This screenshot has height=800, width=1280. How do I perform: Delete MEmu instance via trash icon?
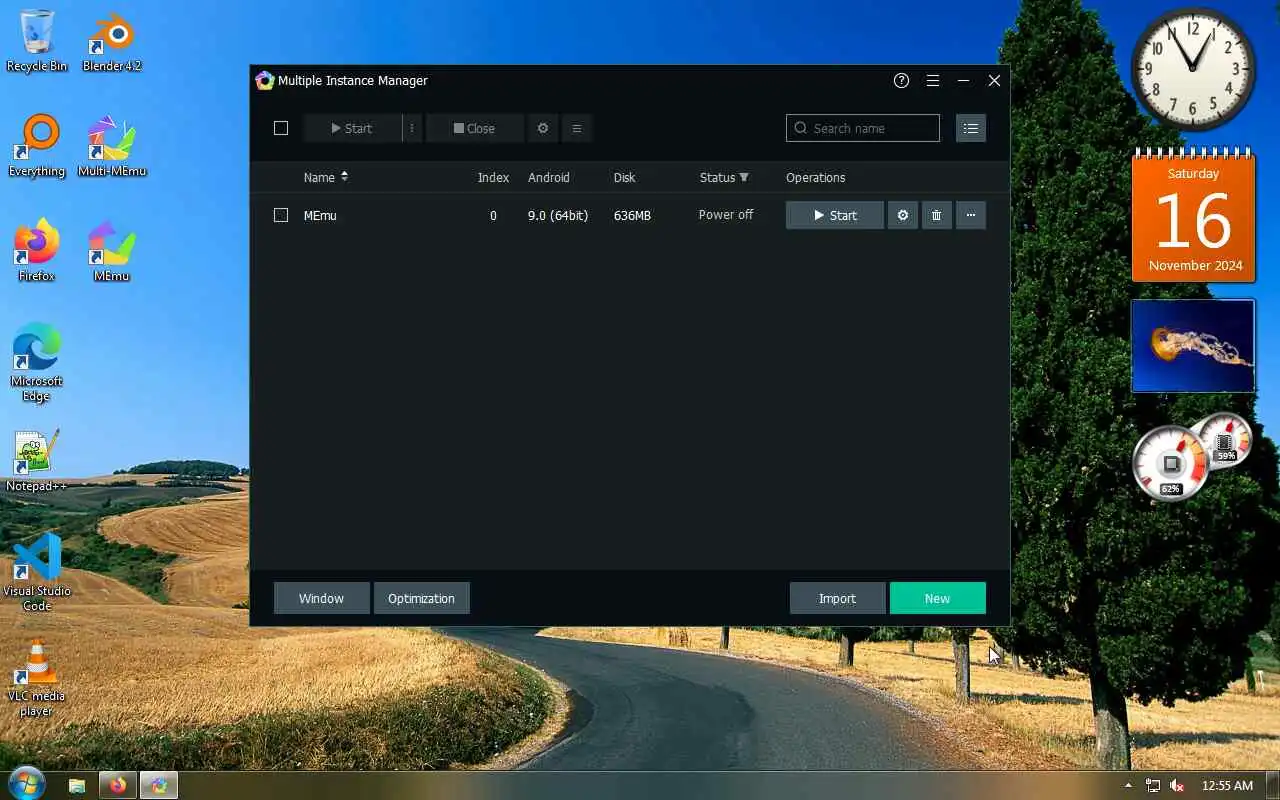coord(936,215)
